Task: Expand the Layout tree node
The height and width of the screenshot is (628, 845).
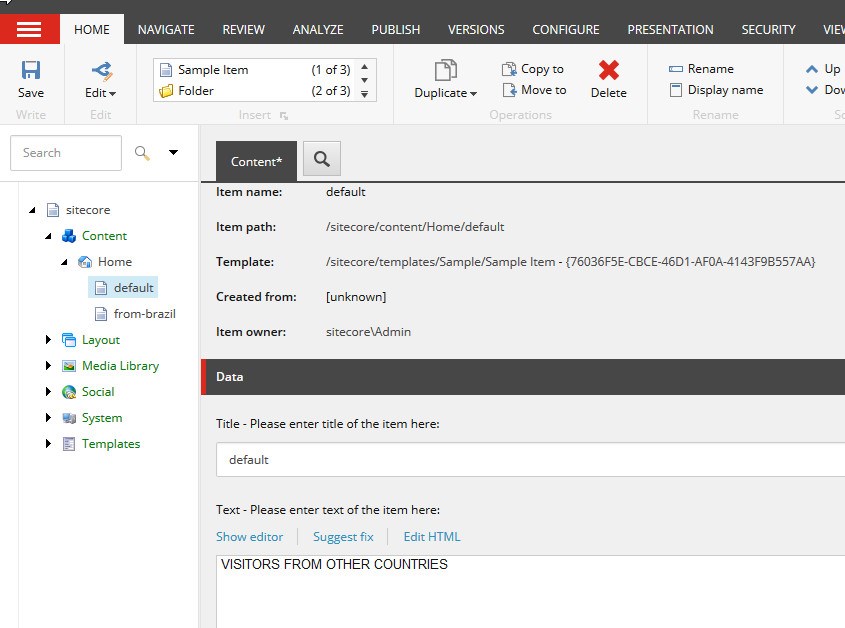Action: click(47, 339)
